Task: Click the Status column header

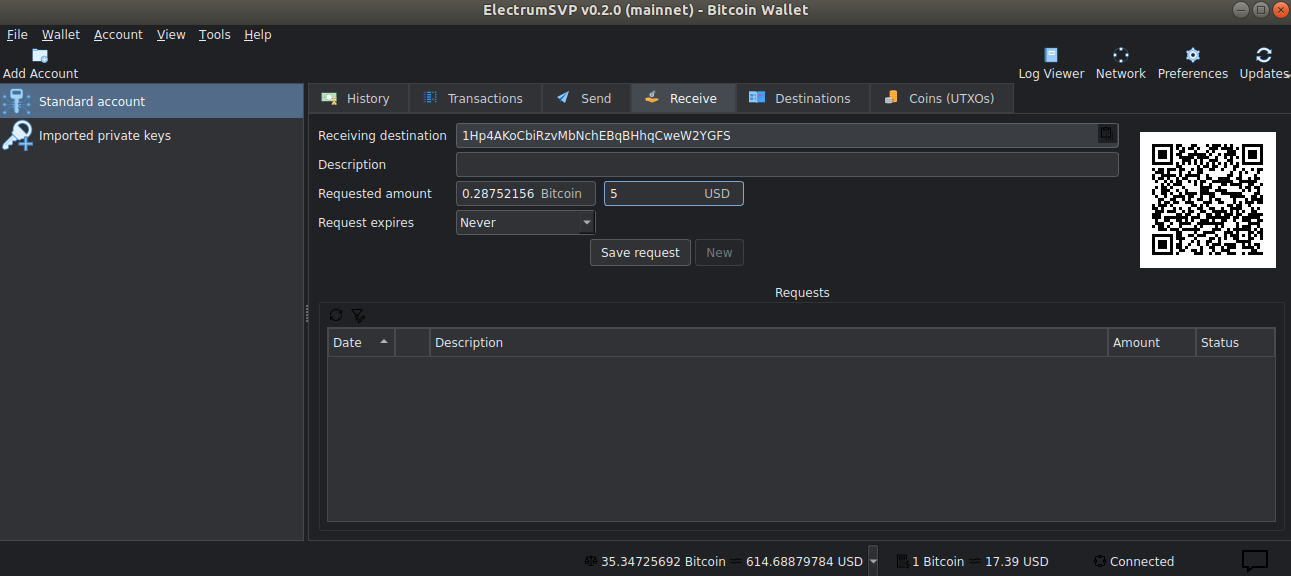Action: tap(1235, 342)
